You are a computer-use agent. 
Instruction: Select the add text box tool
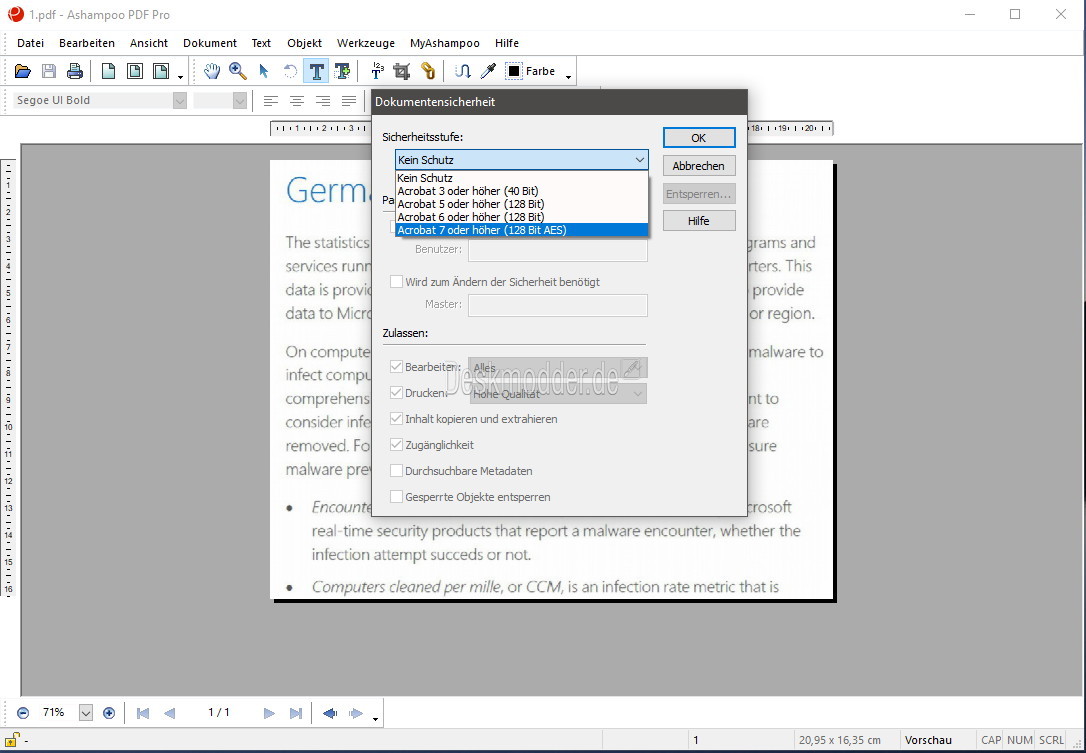tap(342, 71)
